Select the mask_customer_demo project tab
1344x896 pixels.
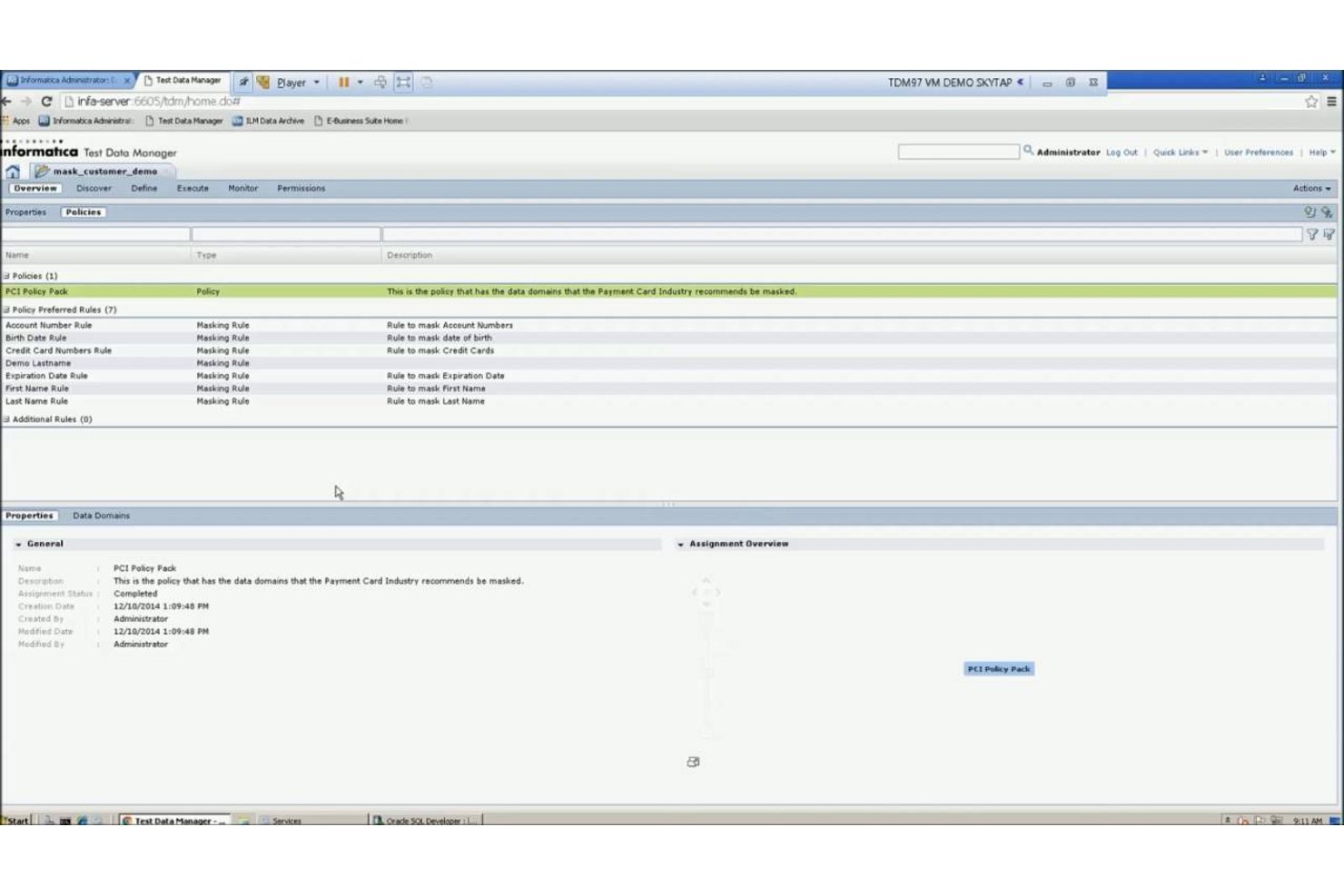point(104,172)
